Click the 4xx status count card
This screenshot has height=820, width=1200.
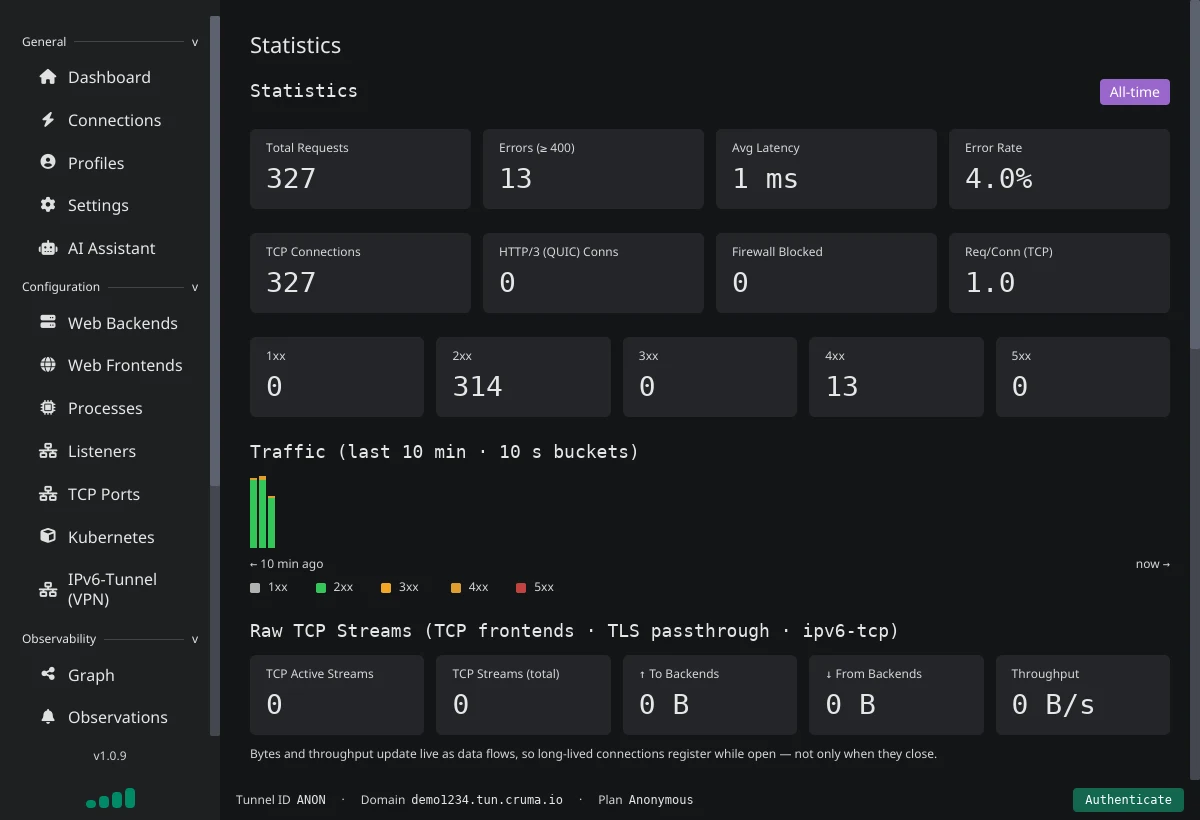click(896, 377)
